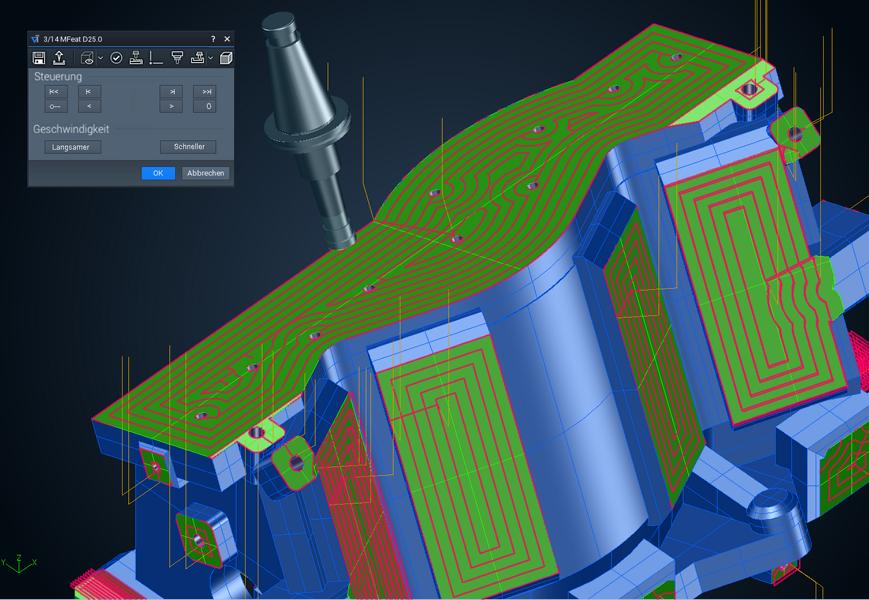
Task: Play backward with the < button
Action: (89, 106)
